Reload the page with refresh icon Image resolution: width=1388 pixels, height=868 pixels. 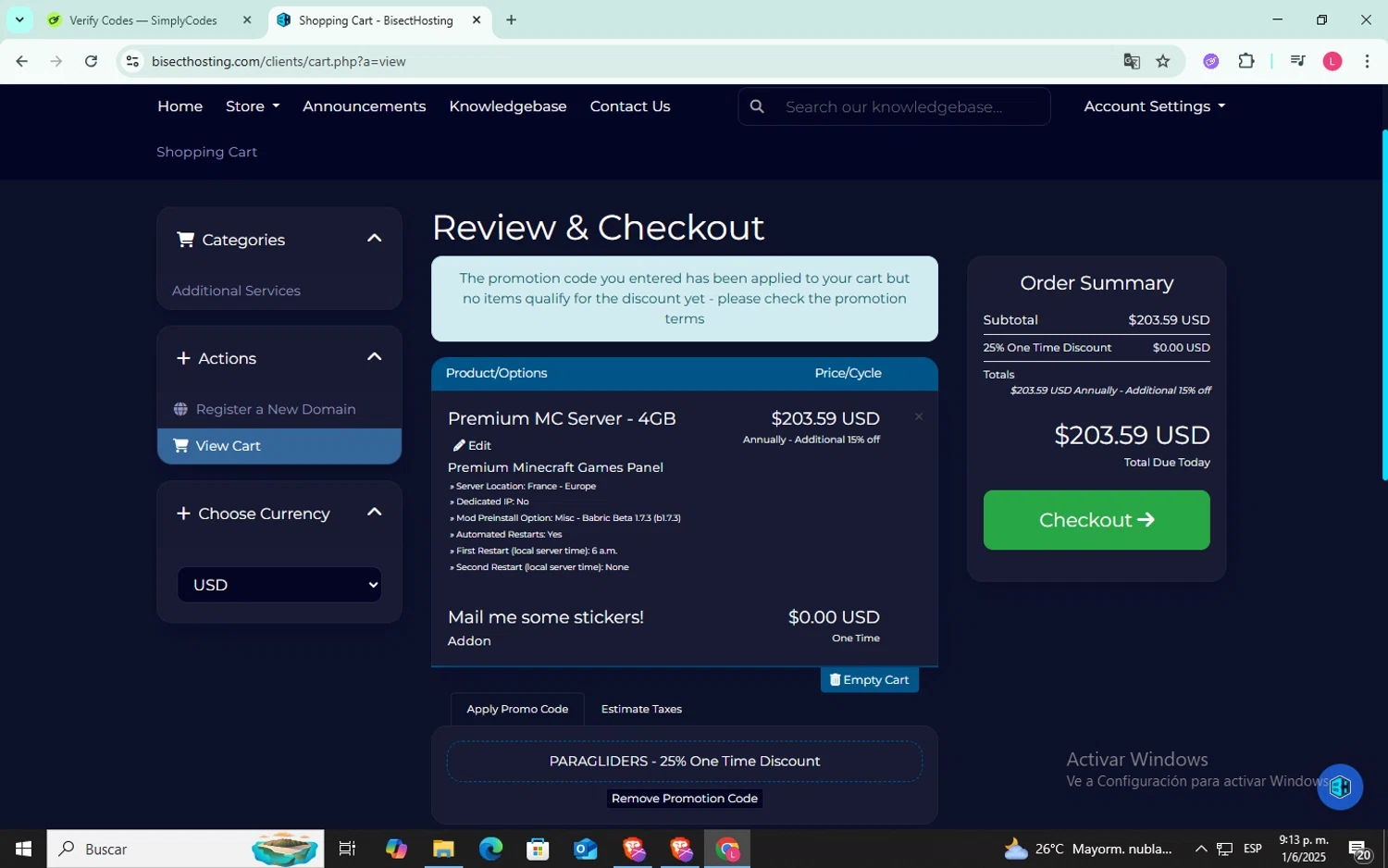(x=91, y=61)
